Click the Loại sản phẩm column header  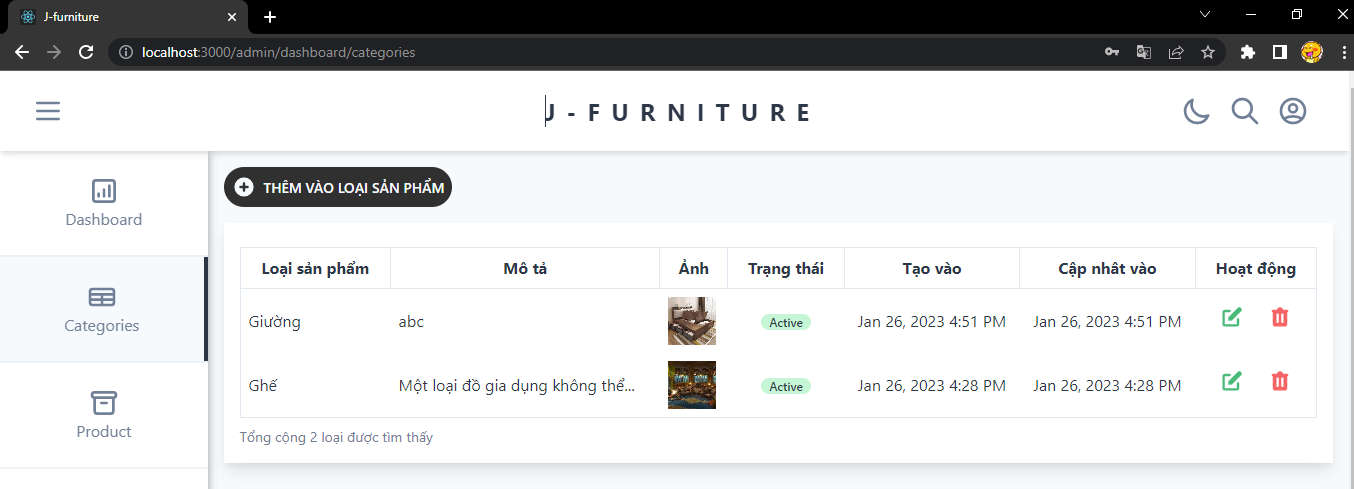pyautogui.click(x=315, y=268)
